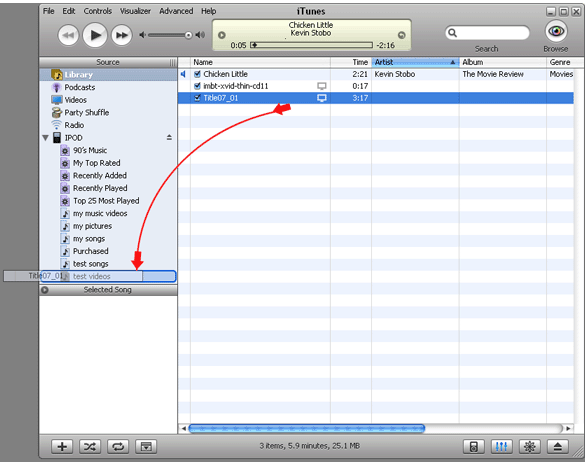Sort by the Time column header
This screenshot has height=462, width=588.
(351, 63)
